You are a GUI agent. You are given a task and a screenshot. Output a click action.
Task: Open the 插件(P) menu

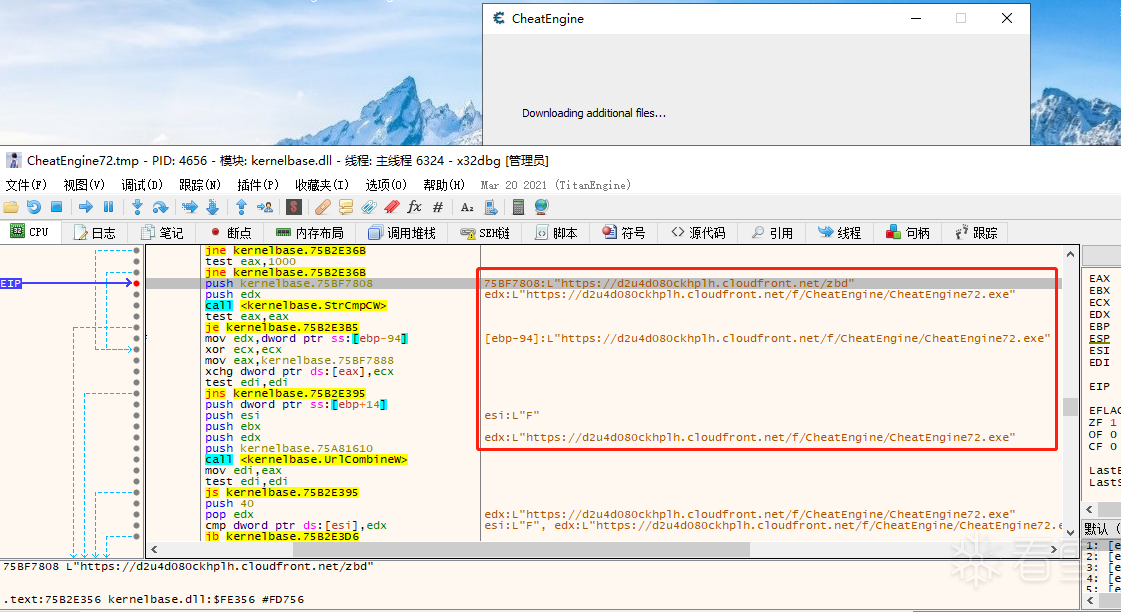(258, 185)
